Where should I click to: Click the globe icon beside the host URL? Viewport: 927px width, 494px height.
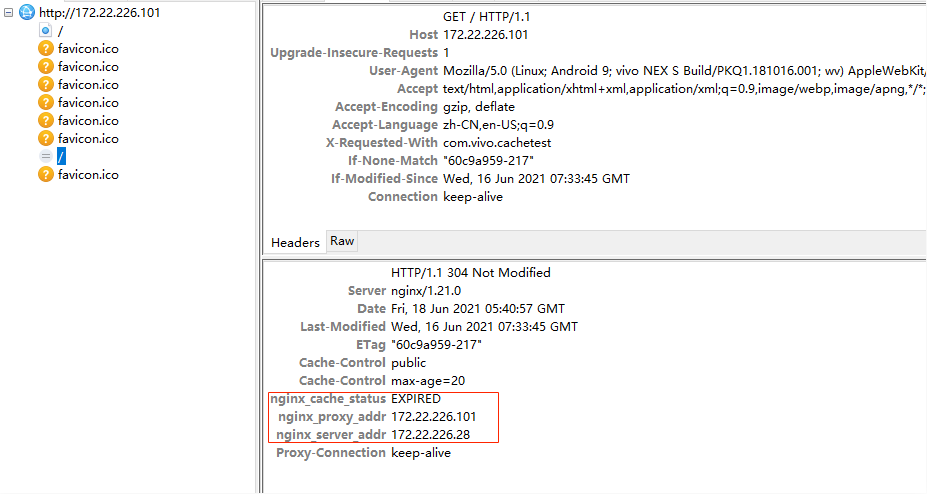click(x=27, y=12)
